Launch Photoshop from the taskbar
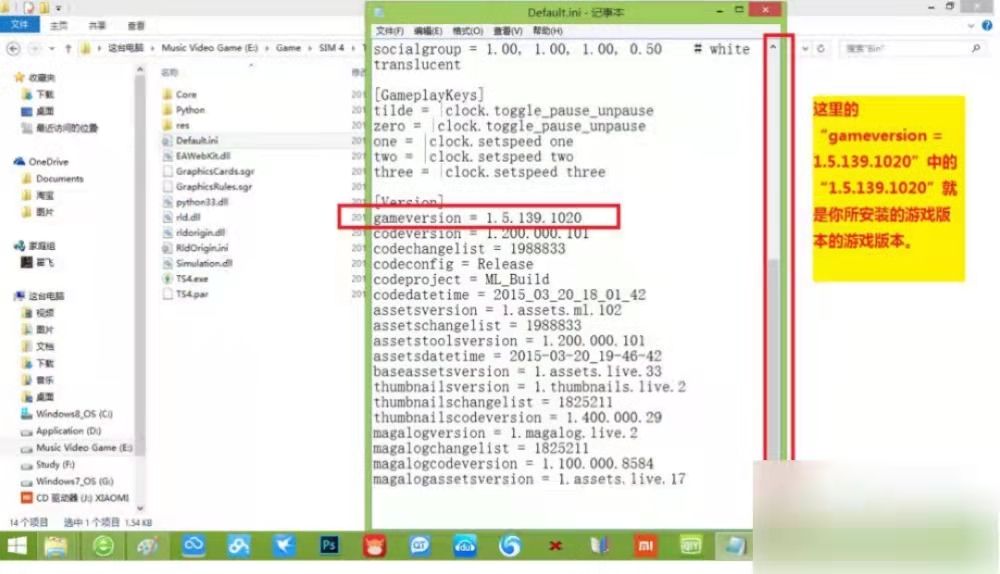The image size is (1000, 574). click(329, 545)
